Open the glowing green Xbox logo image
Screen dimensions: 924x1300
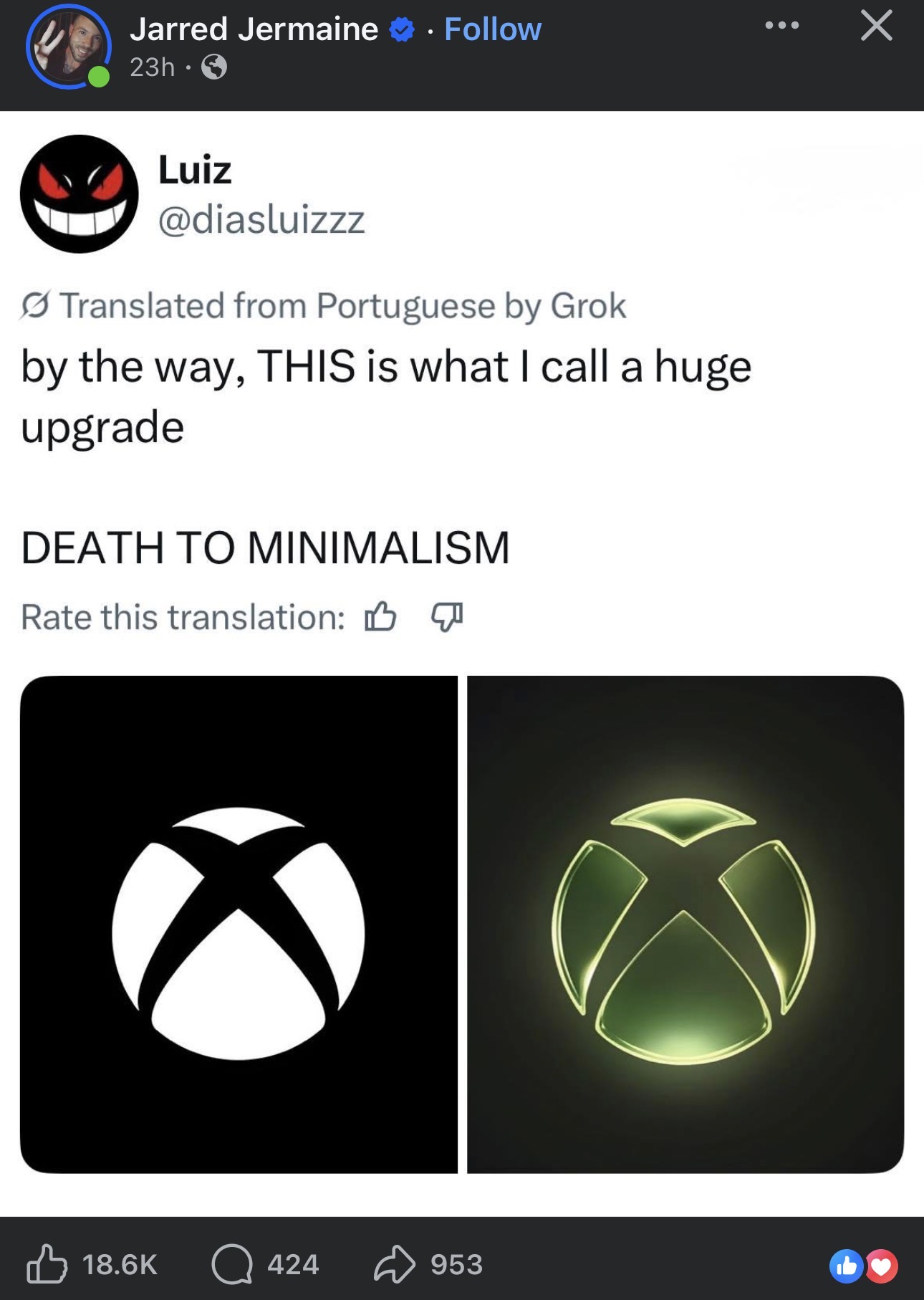click(685, 924)
